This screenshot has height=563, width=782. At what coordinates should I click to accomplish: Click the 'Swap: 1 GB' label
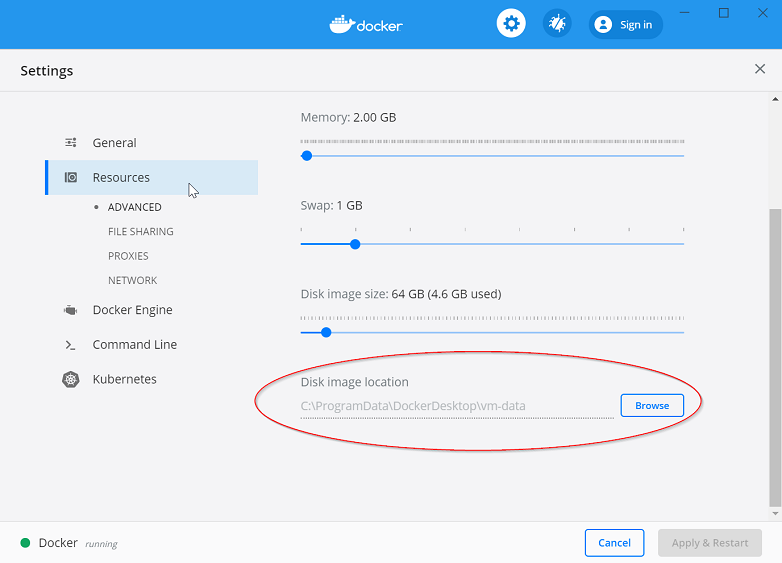pyautogui.click(x=331, y=205)
